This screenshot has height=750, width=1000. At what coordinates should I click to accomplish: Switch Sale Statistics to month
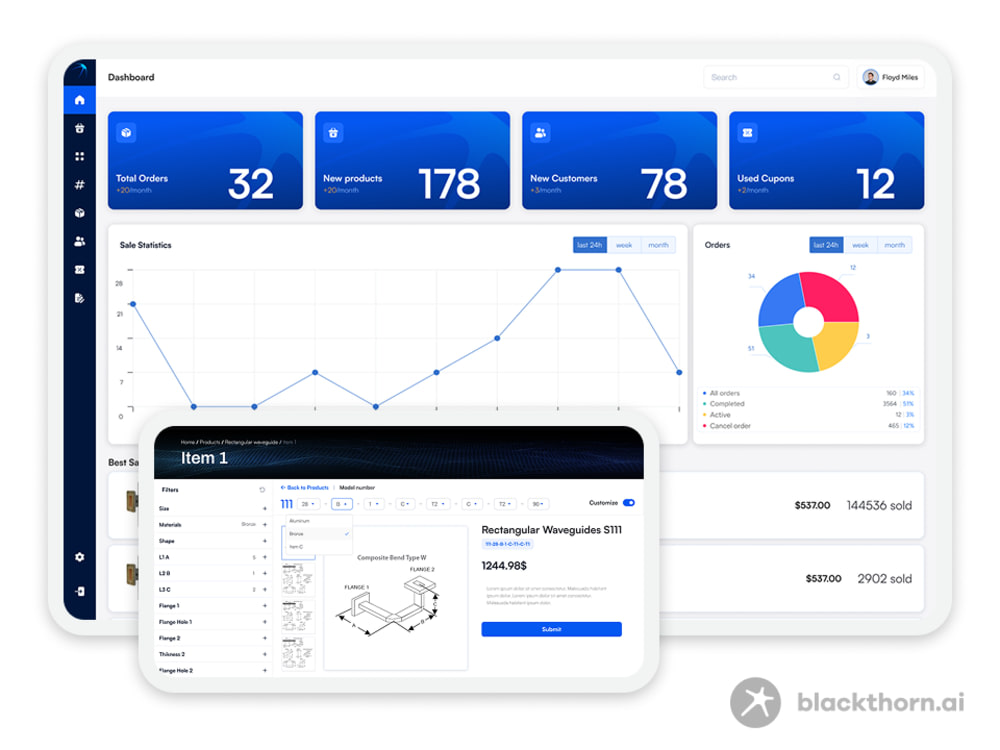(658, 245)
